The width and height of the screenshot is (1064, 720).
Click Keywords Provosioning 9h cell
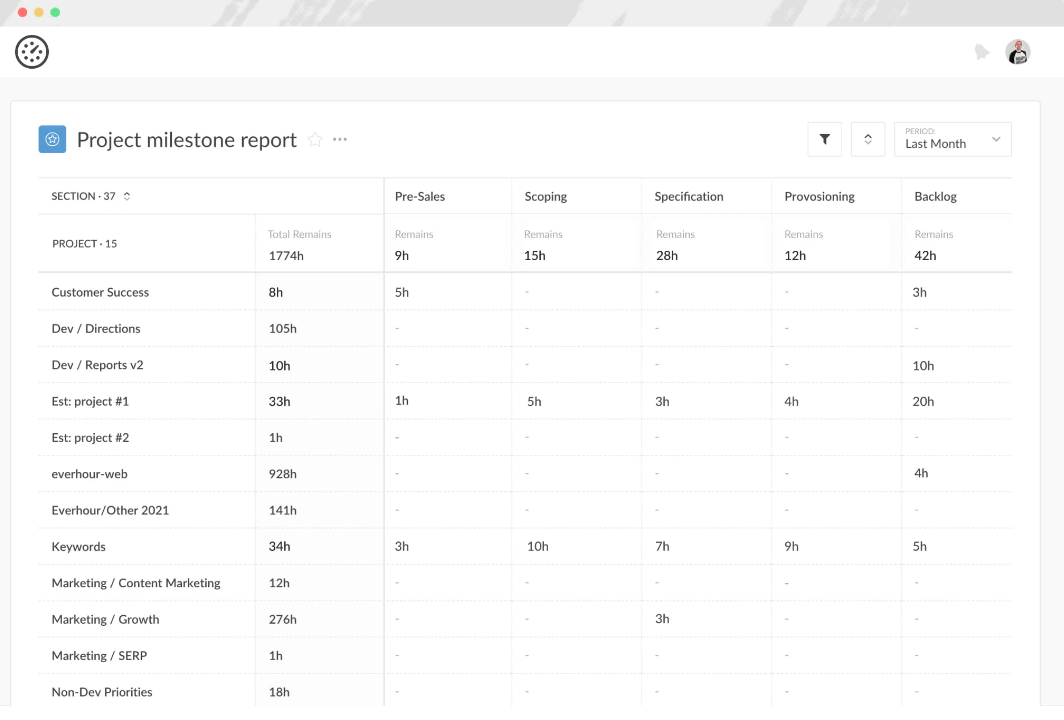(791, 546)
